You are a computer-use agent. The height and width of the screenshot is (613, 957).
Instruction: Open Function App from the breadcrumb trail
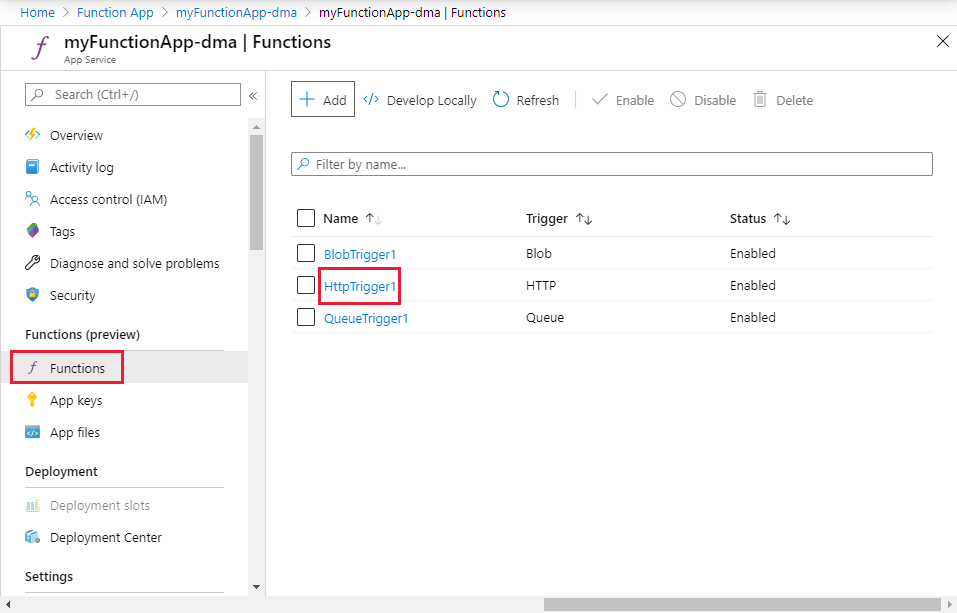pyautogui.click(x=114, y=12)
